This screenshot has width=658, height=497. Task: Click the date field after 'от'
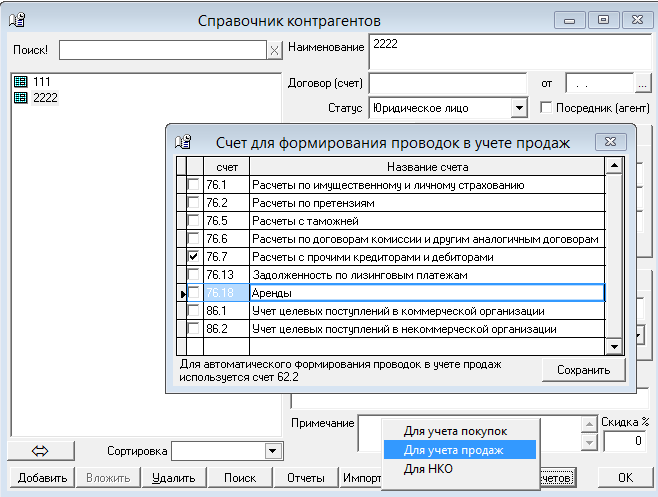point(599,84)
